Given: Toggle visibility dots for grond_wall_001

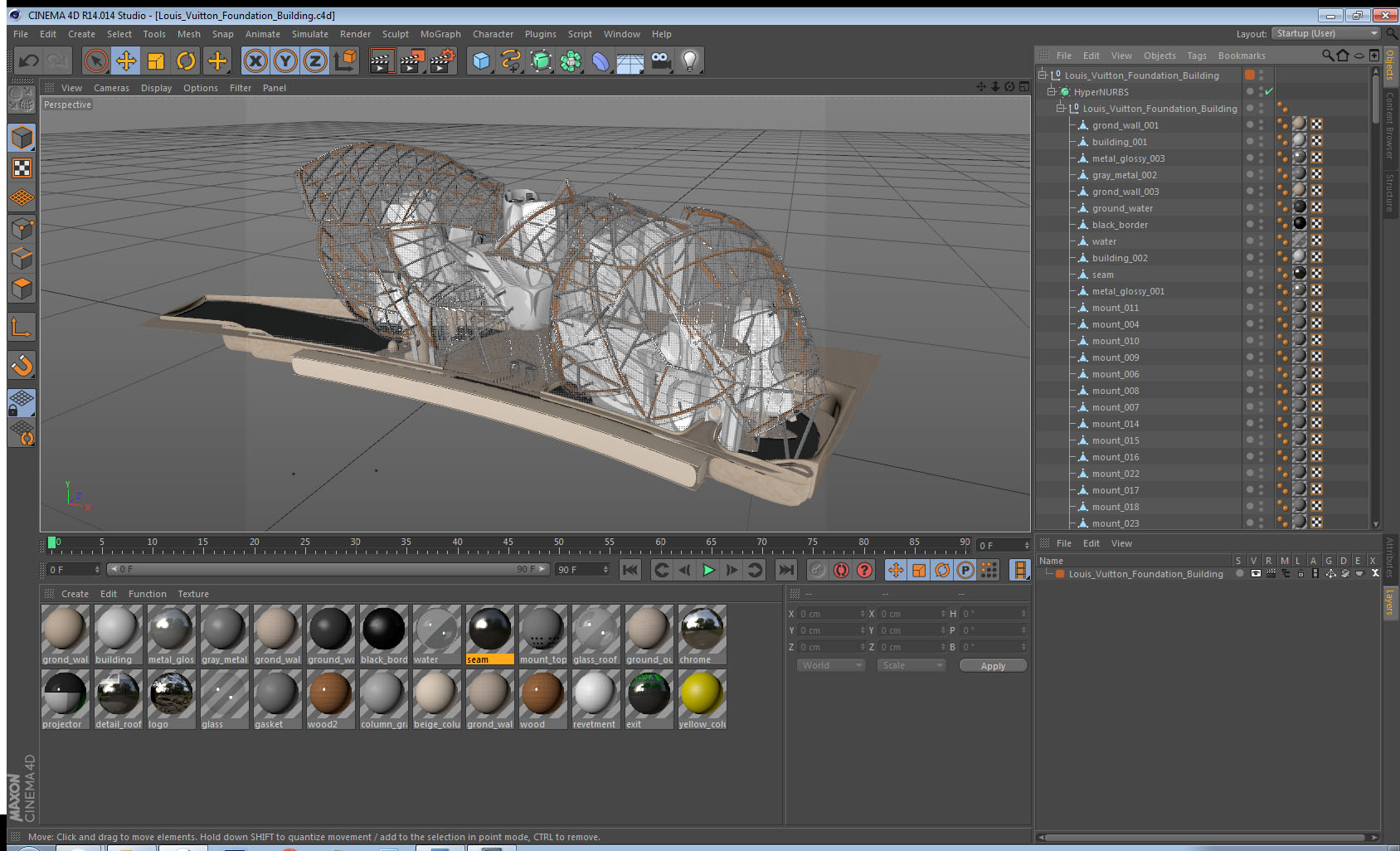Looking at the screenshot, I should [1261, 125].
